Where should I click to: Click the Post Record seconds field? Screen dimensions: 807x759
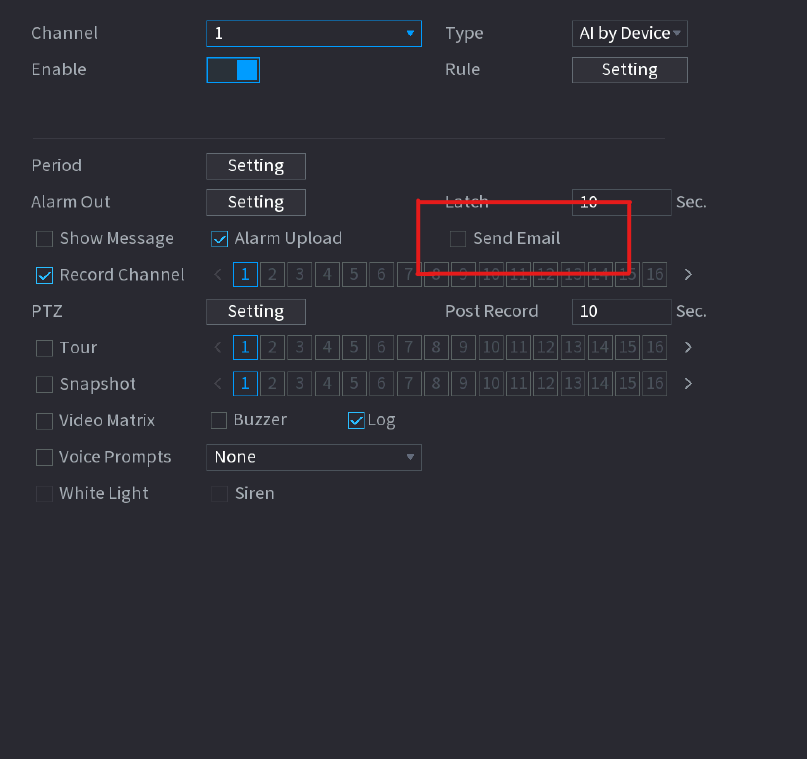click(x=622, y=312)
